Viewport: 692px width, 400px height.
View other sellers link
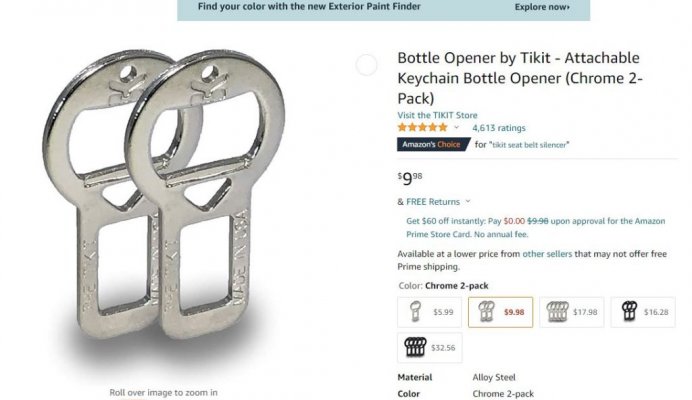tap(547, 254)
